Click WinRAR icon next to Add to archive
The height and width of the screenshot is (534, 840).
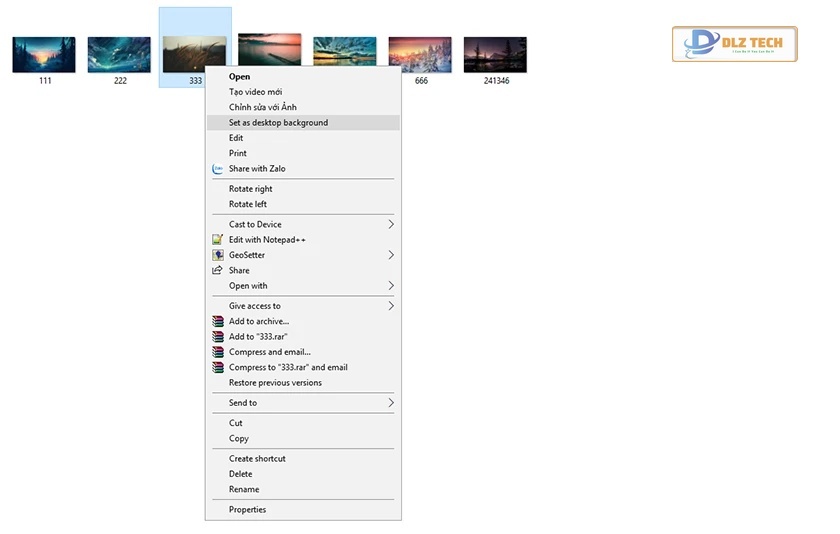(x=218, y=322)
